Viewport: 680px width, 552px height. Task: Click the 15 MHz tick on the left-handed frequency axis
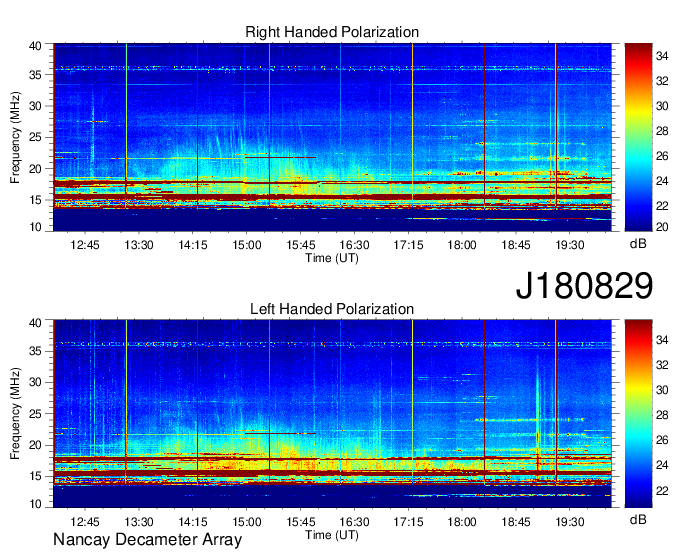(x=36, y=476)
